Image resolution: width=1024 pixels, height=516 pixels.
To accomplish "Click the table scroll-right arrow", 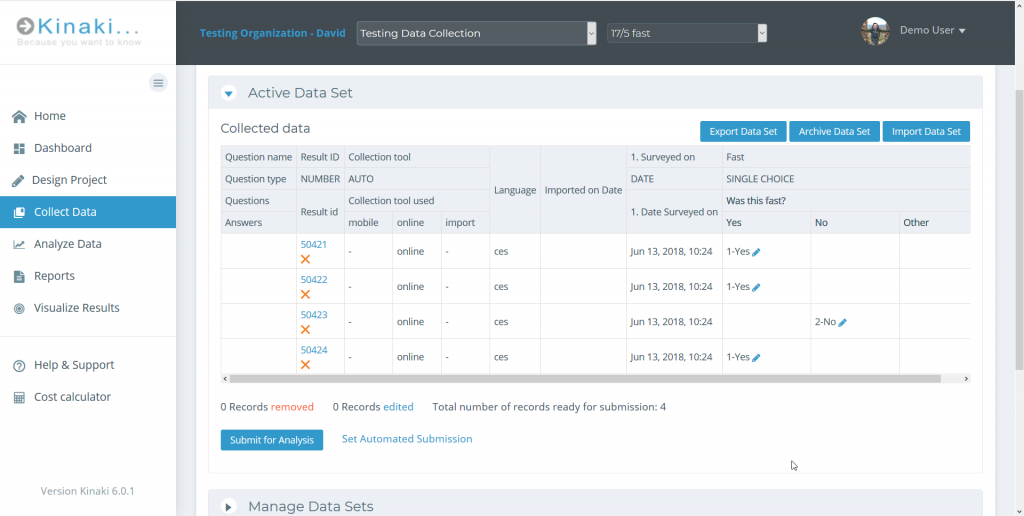I will click(x=967, y=379).
